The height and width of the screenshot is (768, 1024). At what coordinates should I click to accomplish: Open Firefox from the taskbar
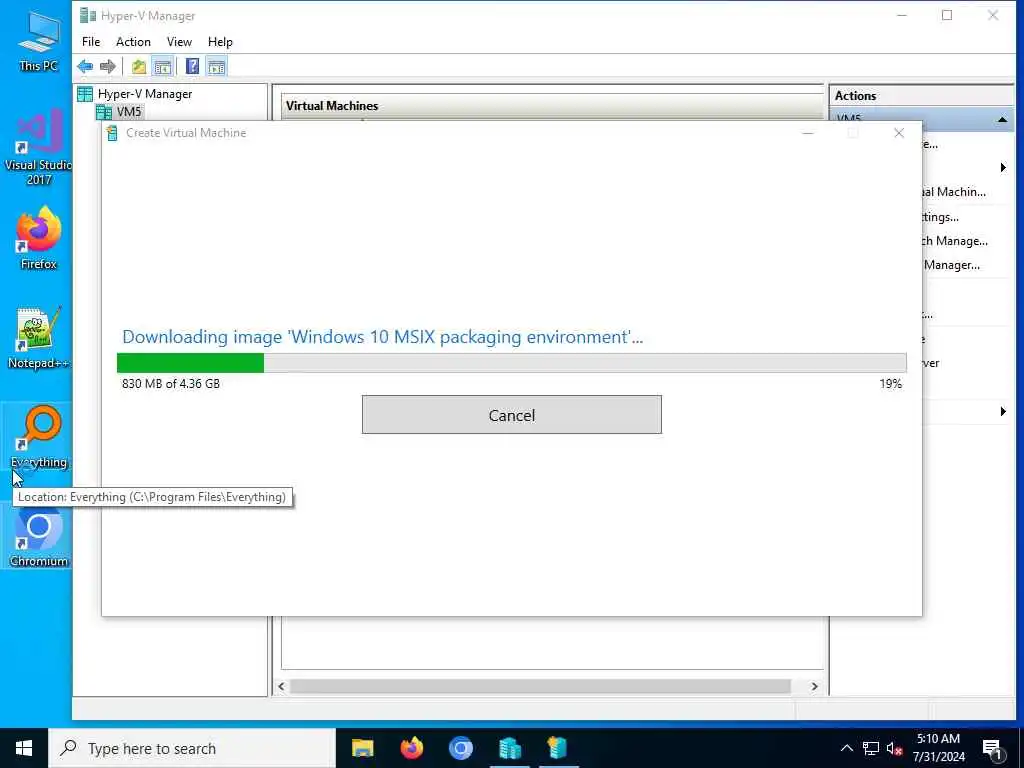(x=411, y=748)
